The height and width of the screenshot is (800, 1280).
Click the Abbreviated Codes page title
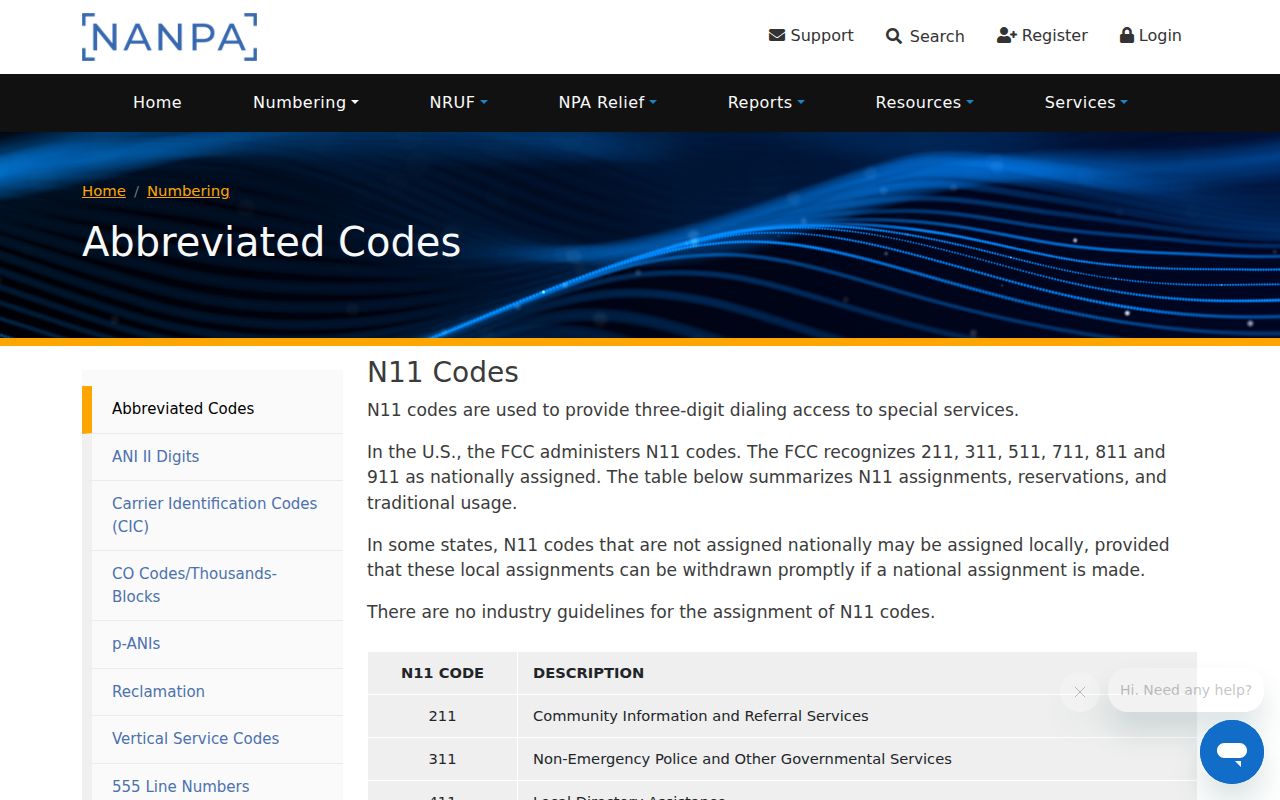coord(271,242)
